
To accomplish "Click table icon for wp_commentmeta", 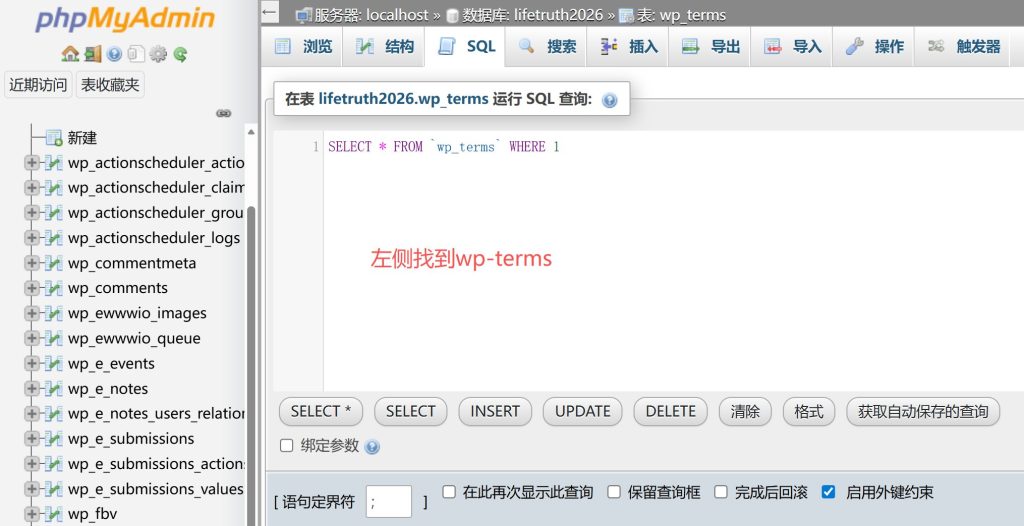I will 54,263.
